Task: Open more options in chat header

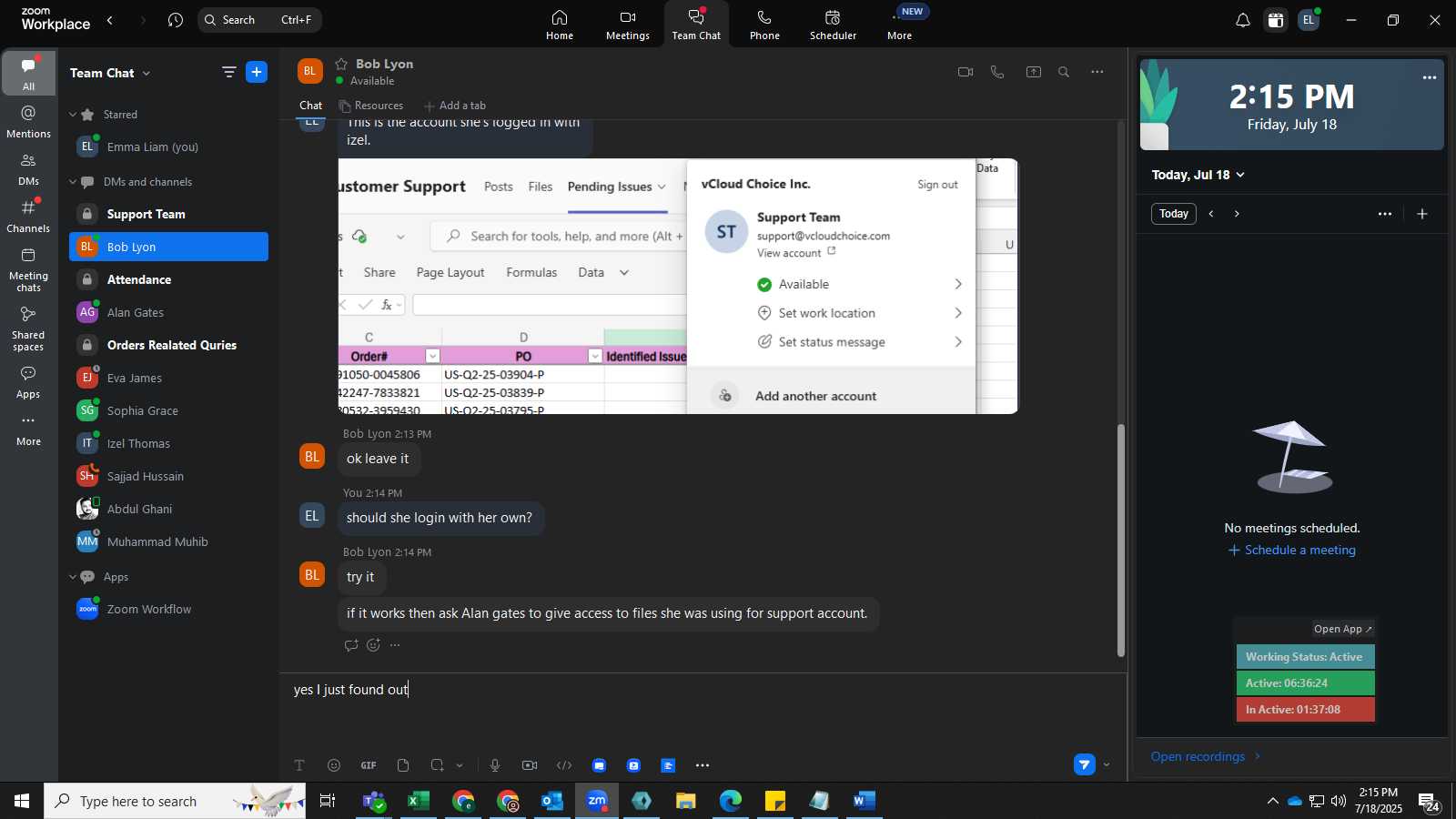Action: (1097, 72)
